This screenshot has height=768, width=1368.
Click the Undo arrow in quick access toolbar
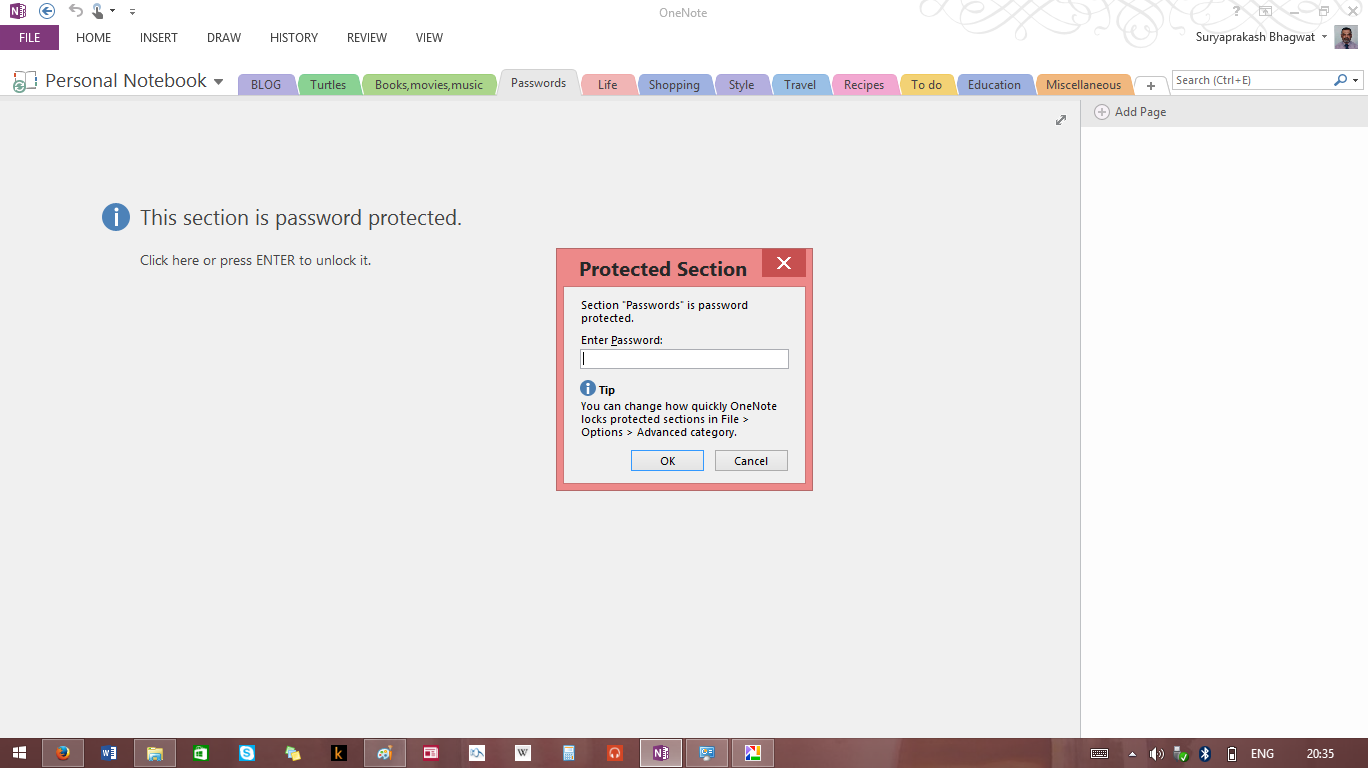point(76,11)
